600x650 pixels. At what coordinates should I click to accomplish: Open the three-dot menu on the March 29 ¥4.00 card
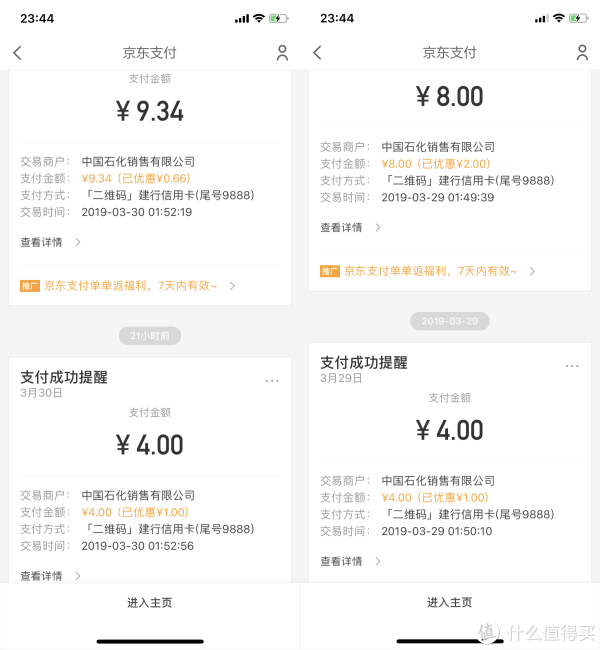tap(572, 366)
